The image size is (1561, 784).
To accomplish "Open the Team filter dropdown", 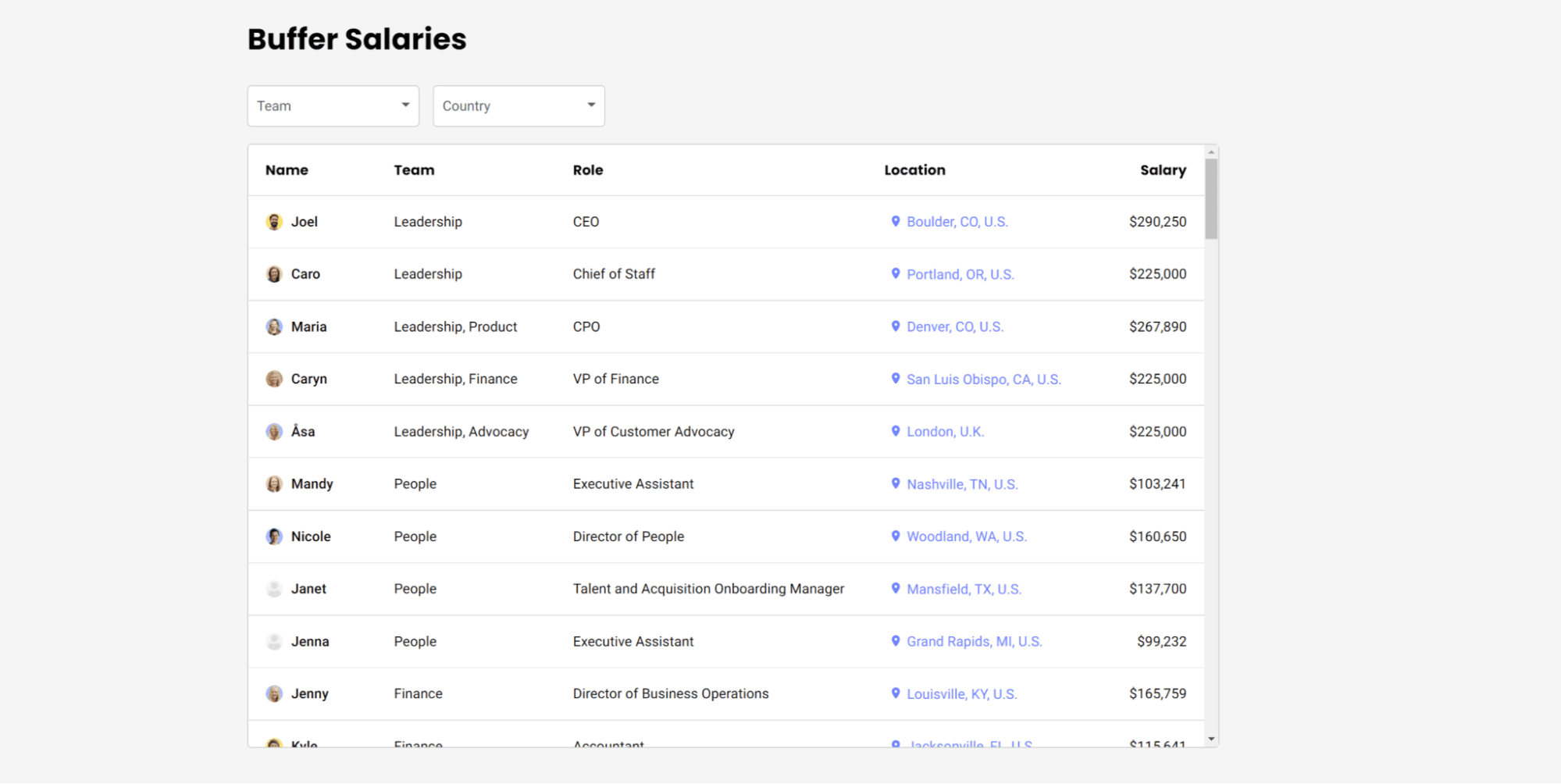I will (333, 105).
